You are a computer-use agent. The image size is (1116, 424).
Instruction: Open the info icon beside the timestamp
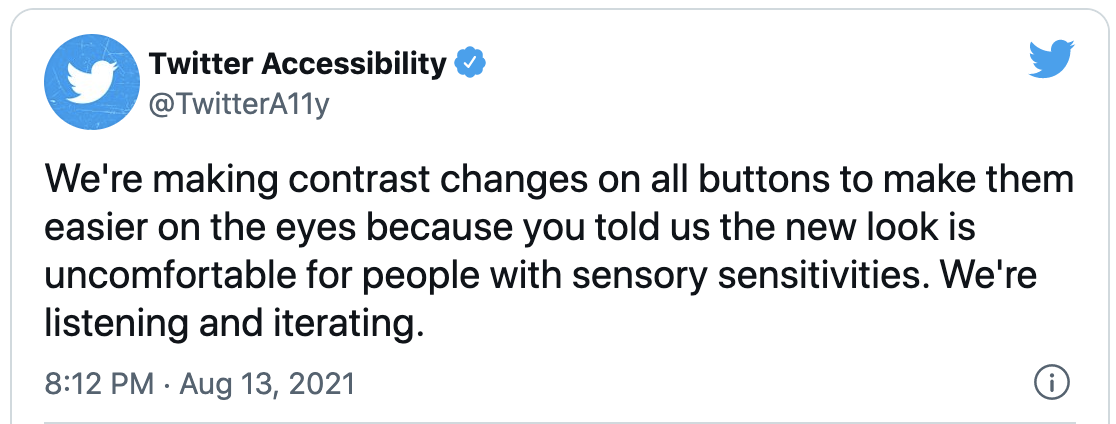pos(1051,385)
